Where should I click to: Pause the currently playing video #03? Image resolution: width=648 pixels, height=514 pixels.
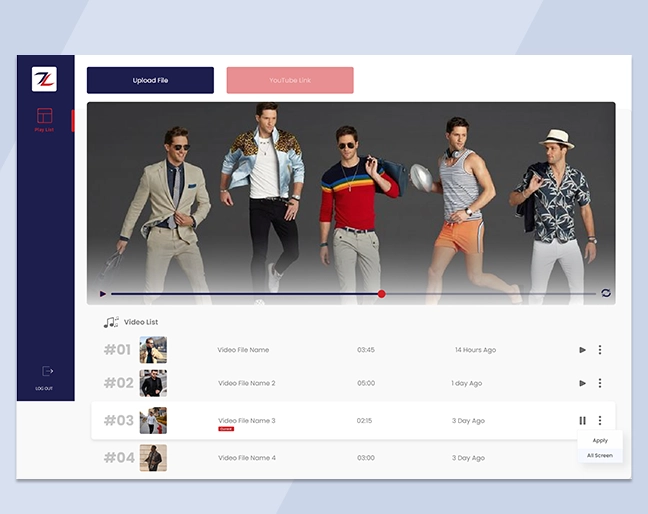point(582,421)
